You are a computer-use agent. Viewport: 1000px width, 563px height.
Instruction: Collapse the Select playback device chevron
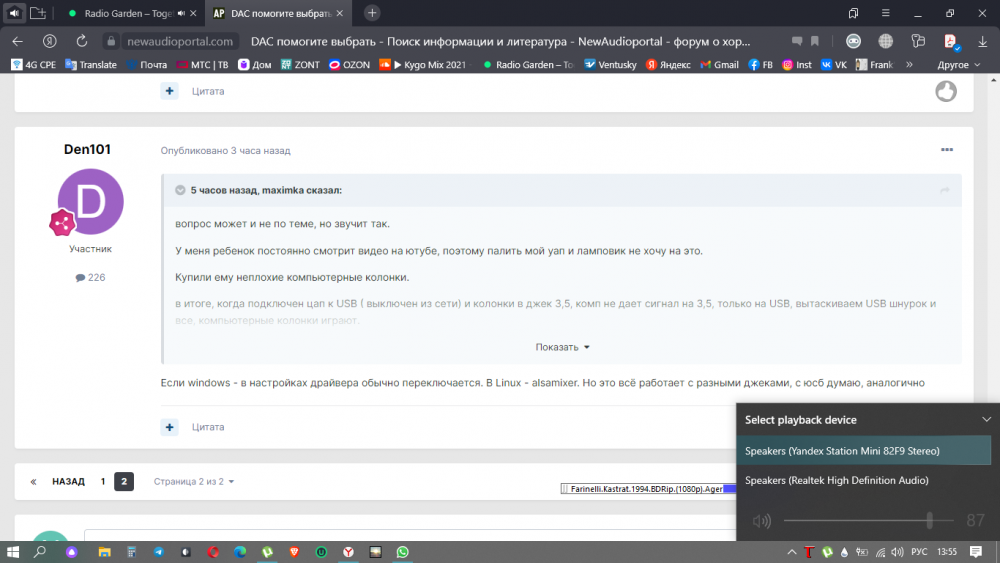point(986,420)
